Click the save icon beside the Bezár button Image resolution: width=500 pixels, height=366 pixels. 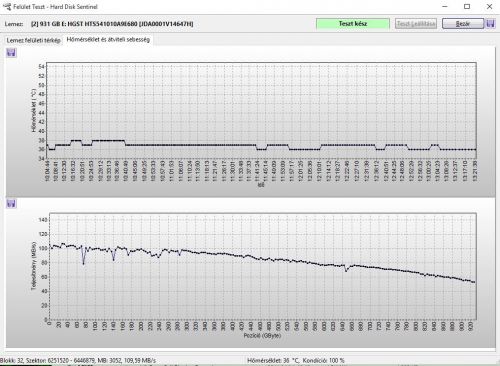click(490, 24)
